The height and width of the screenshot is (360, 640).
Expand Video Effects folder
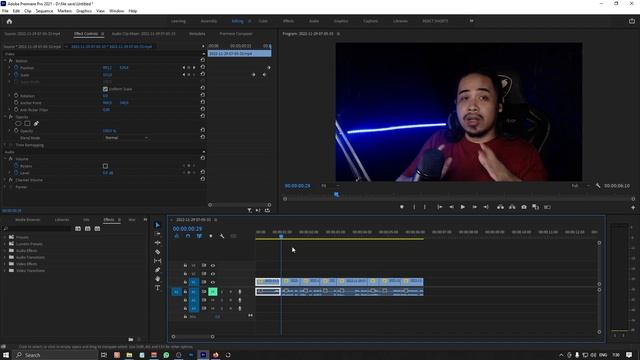pos(5,264)
